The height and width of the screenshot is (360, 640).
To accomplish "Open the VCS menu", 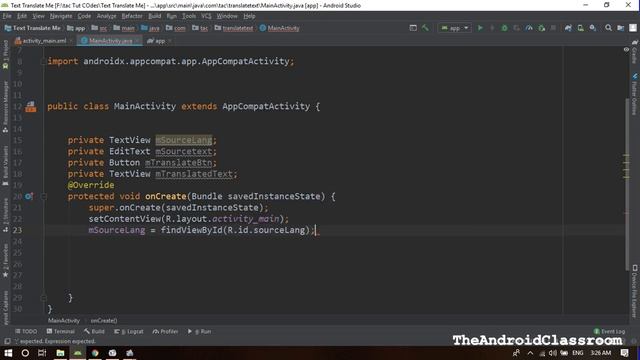I will click(x=206, y=16).
